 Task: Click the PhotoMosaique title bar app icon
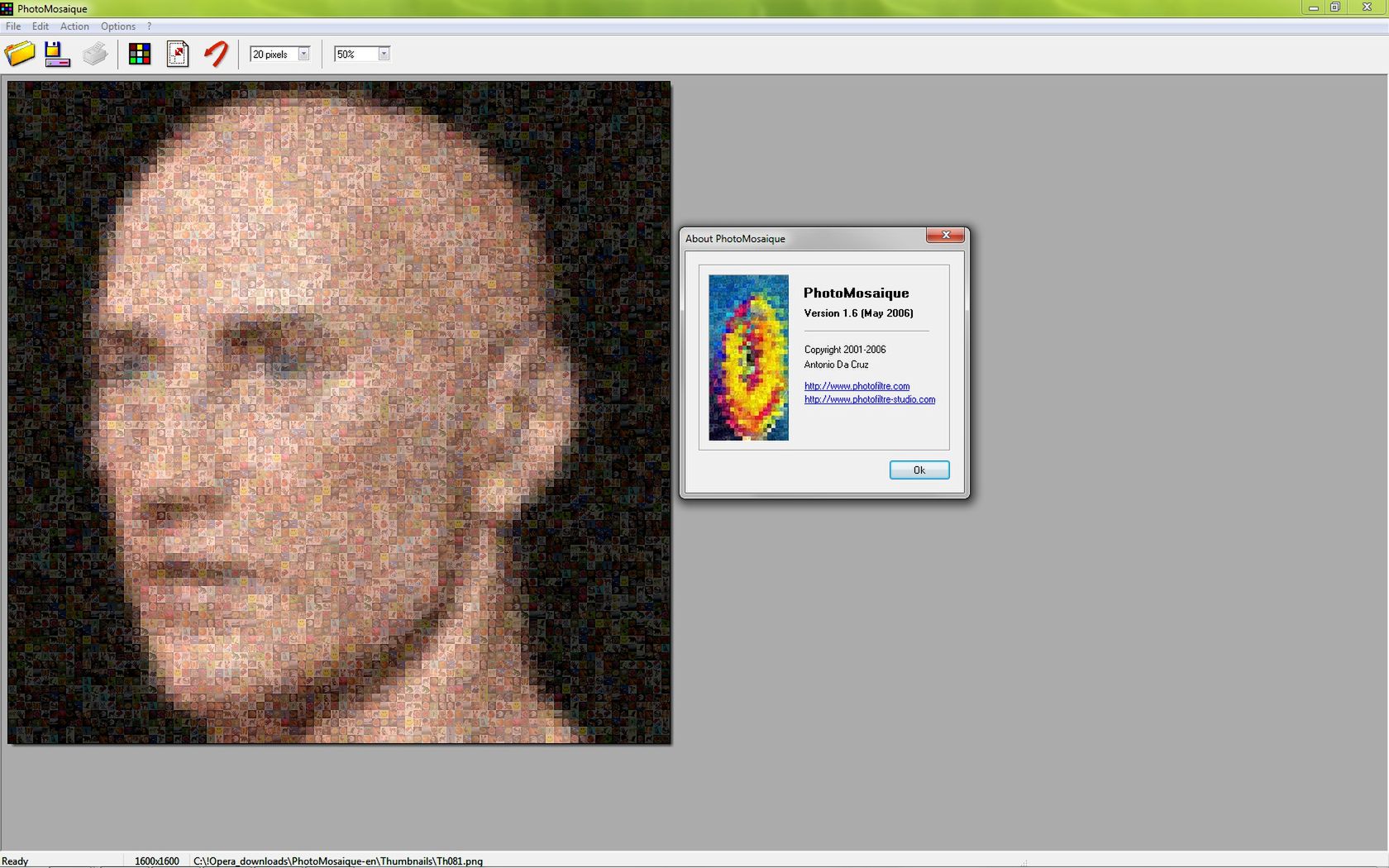(7, 8)
